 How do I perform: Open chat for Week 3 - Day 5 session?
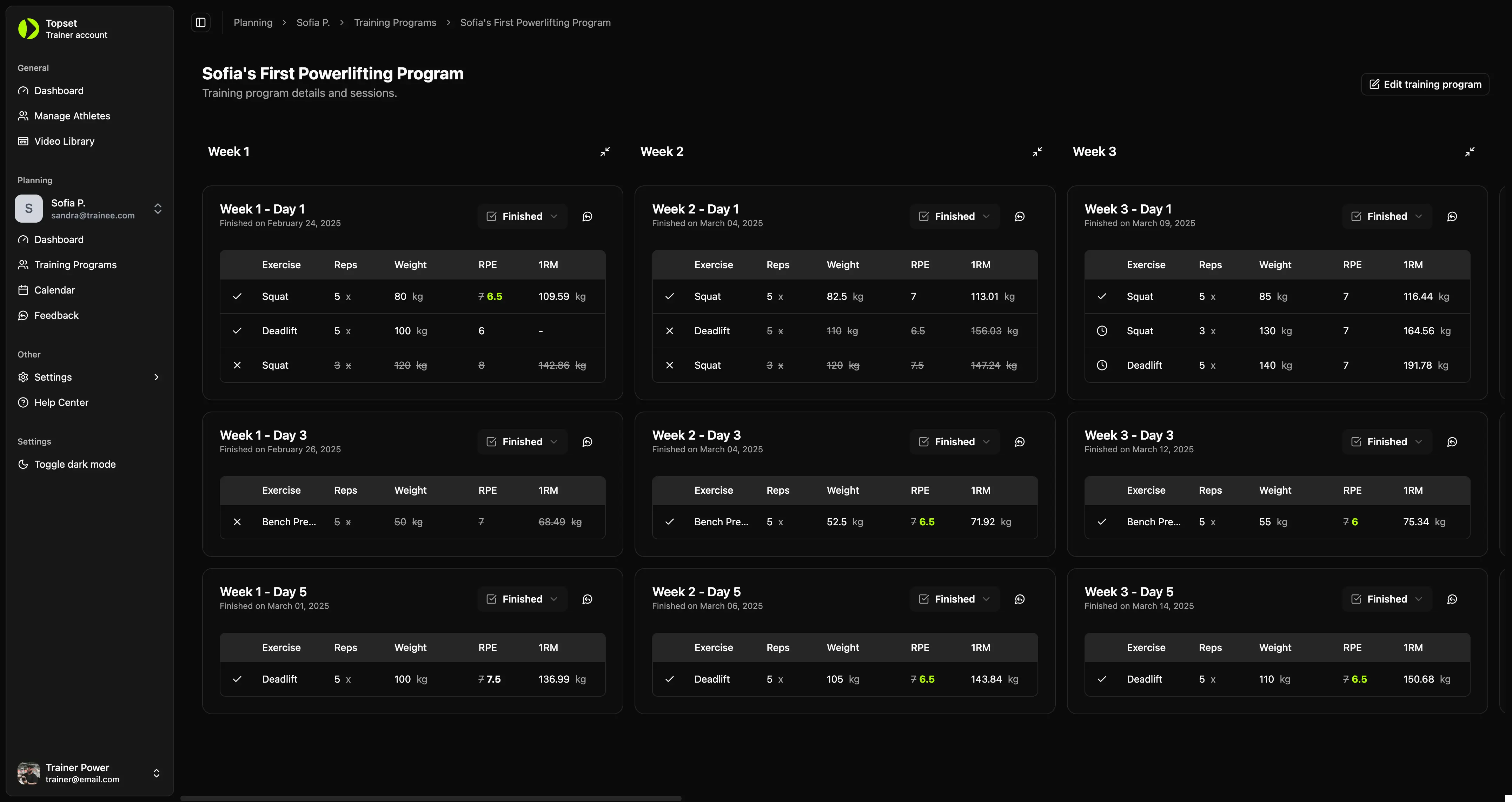[1453, 599]
